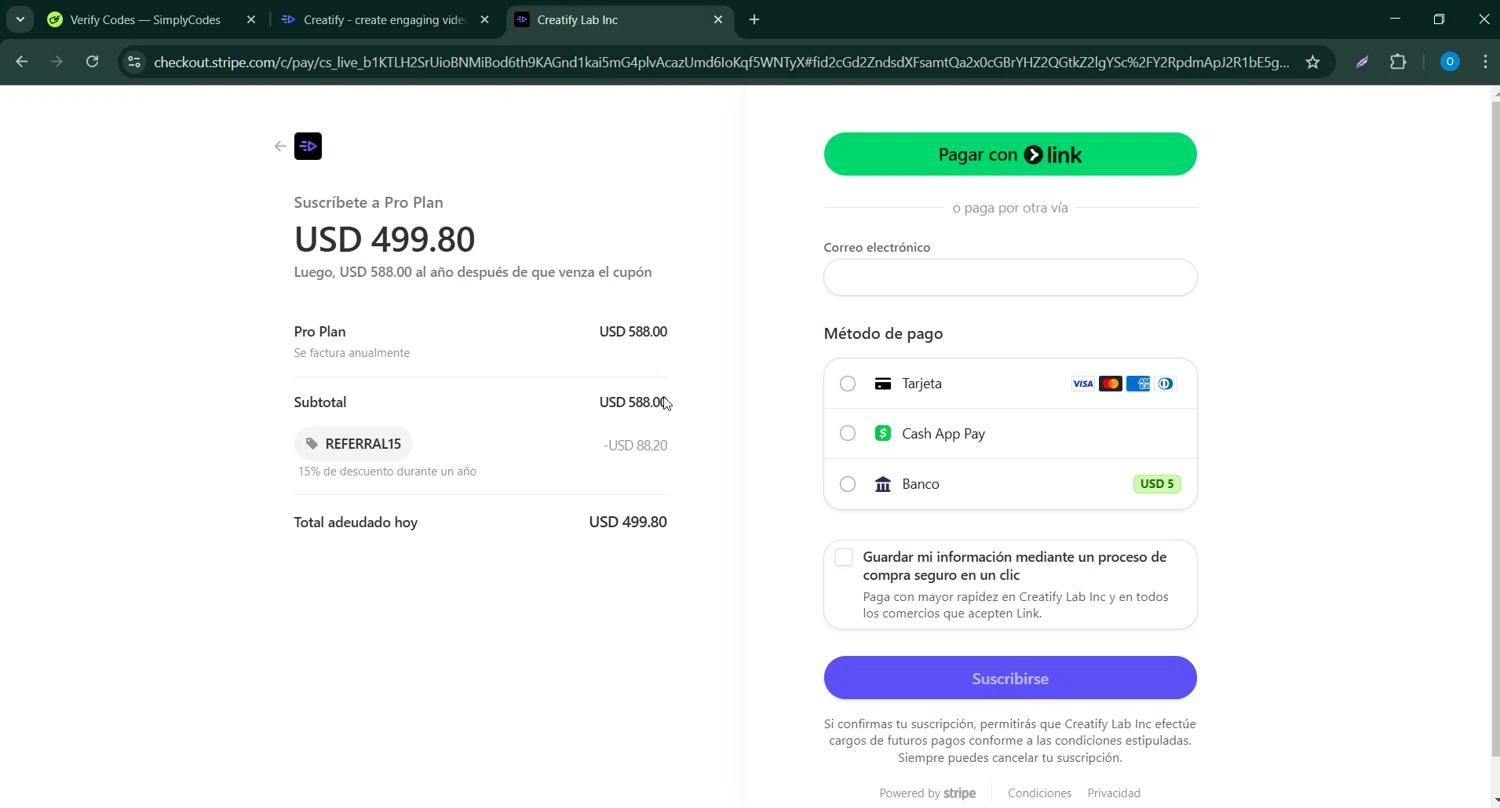Click the Diners Club logo

pos(1165,384)
